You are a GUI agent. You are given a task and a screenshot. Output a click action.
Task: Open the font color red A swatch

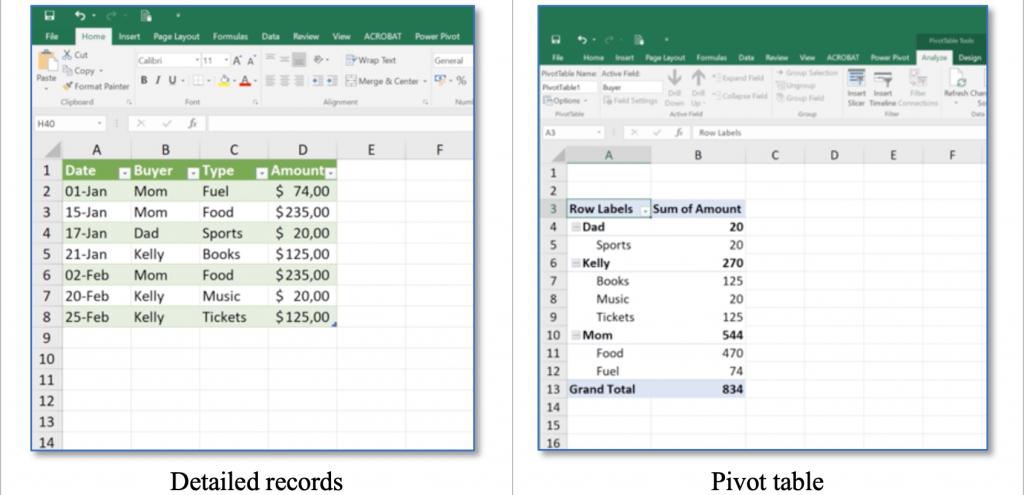(245, 81)
